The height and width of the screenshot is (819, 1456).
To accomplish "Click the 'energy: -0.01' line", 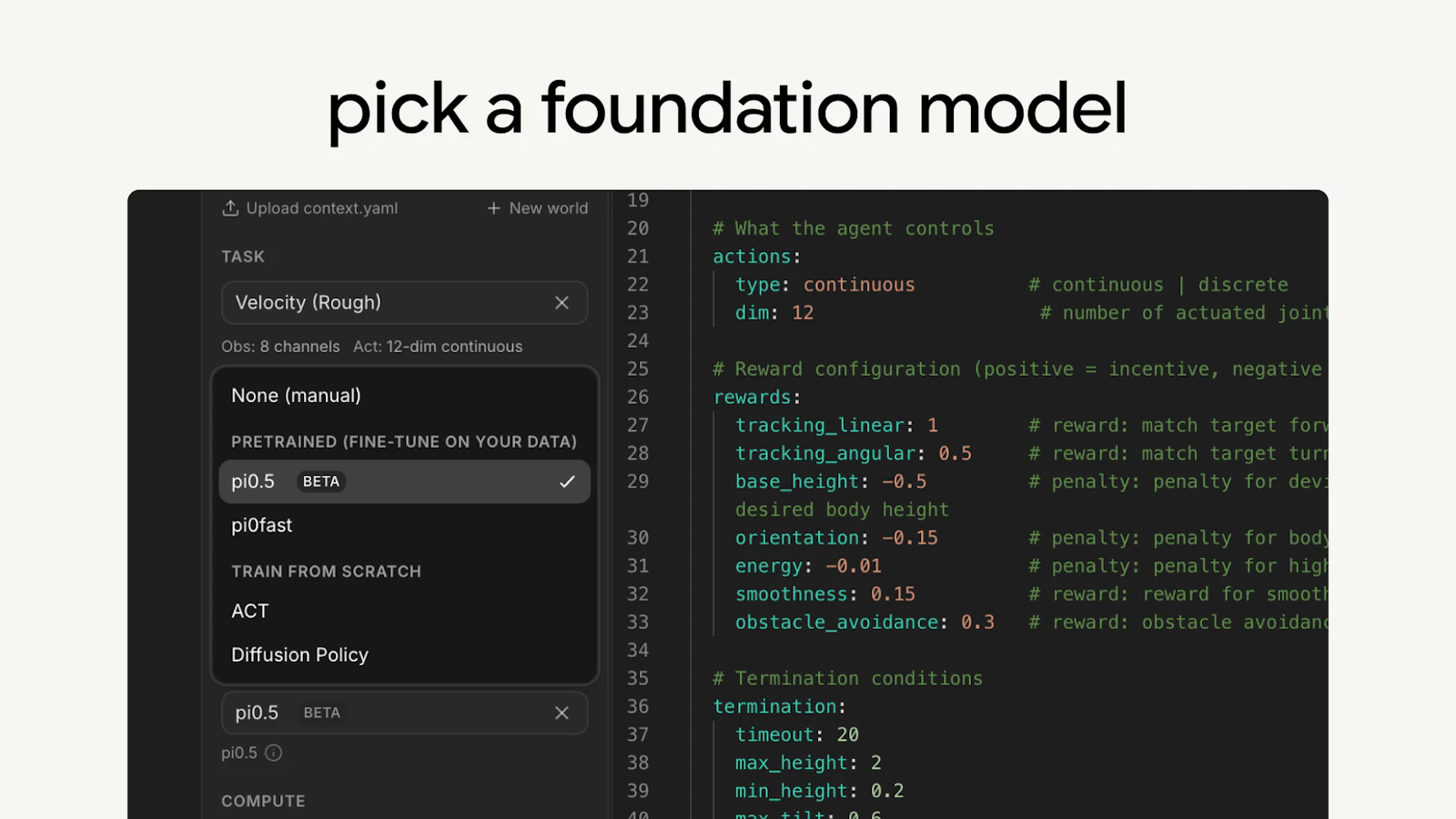I will (x=808, y=566).
